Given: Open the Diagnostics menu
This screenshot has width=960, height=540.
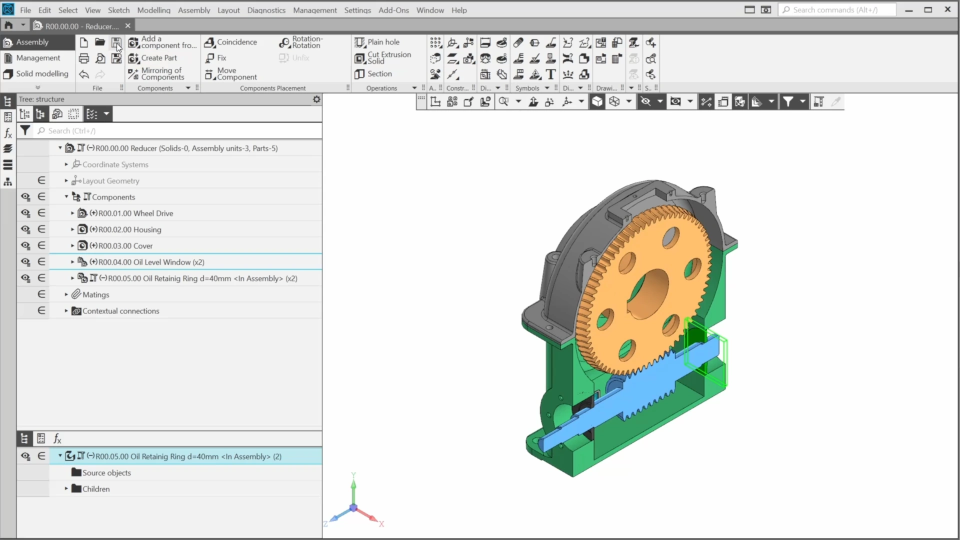Looking at the screenshot, I should pyautogui.click(x=266, y=10).
